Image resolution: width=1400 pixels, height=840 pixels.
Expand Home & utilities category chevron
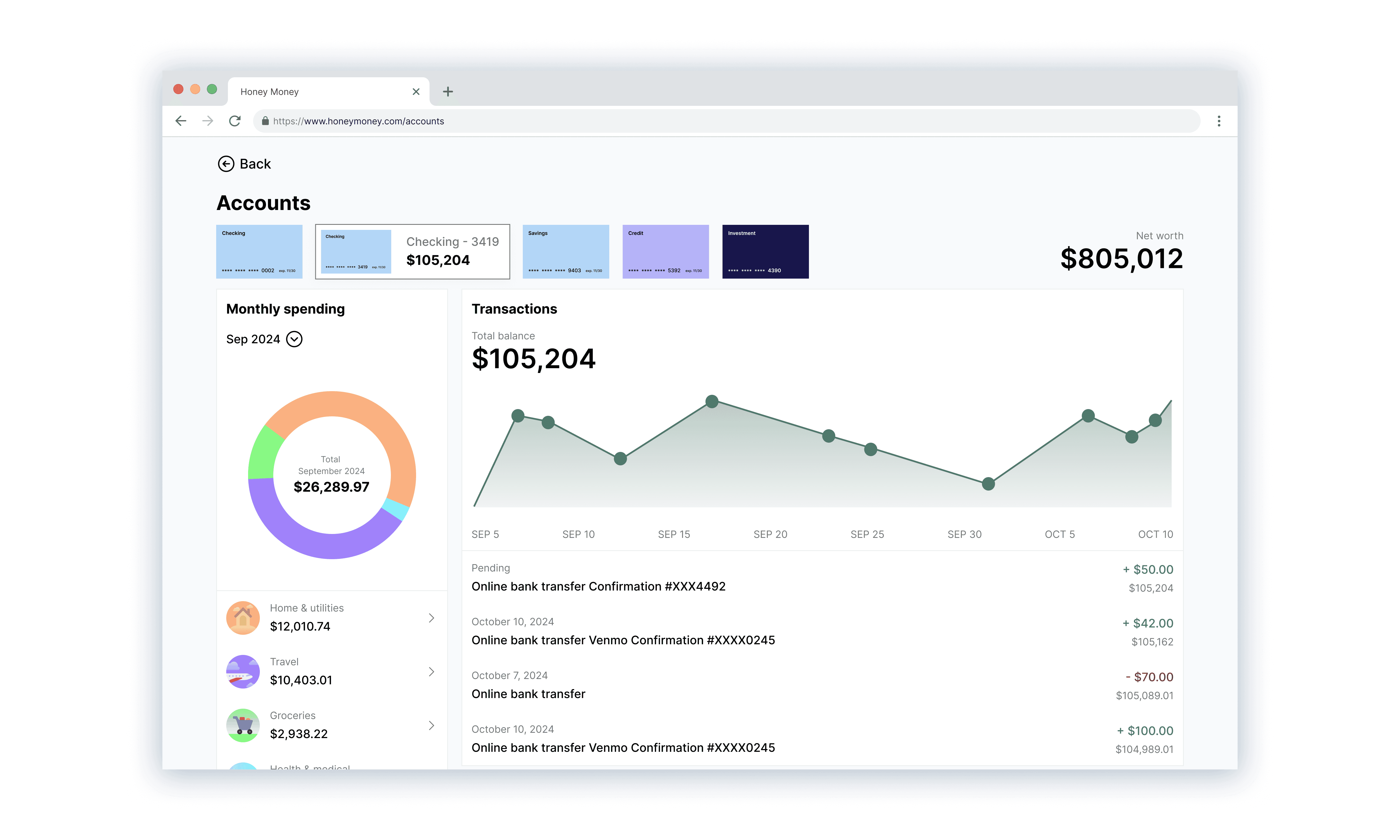coord(431,618)
